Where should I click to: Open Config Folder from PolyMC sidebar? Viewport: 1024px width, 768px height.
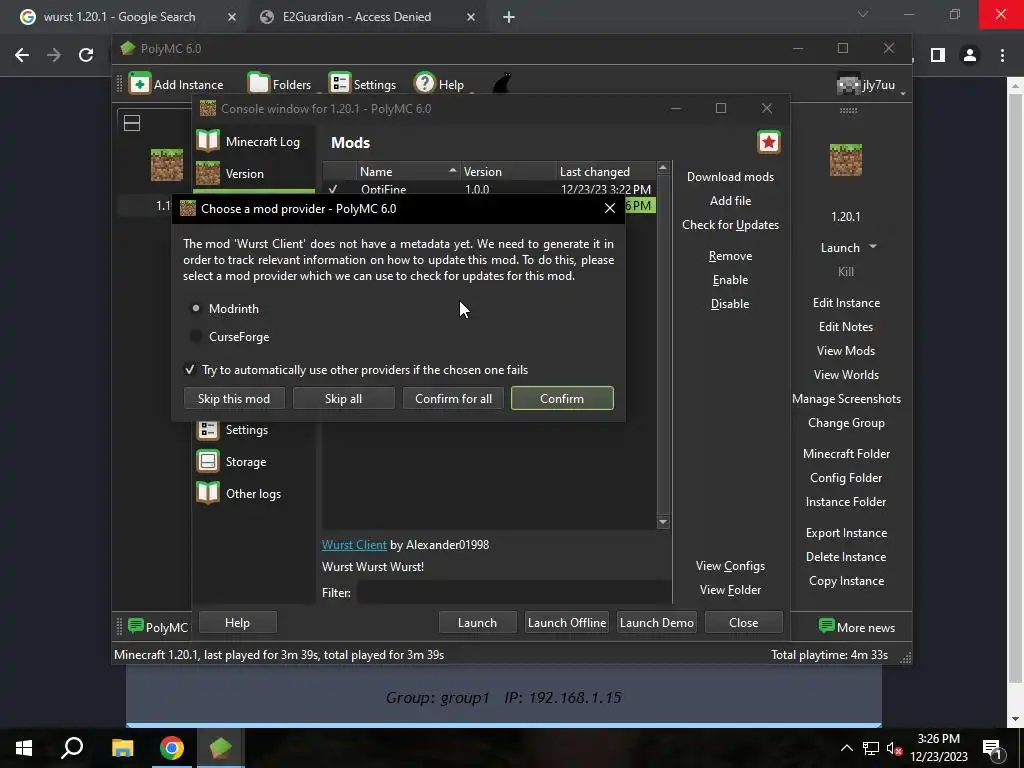(x=846, y=477)
